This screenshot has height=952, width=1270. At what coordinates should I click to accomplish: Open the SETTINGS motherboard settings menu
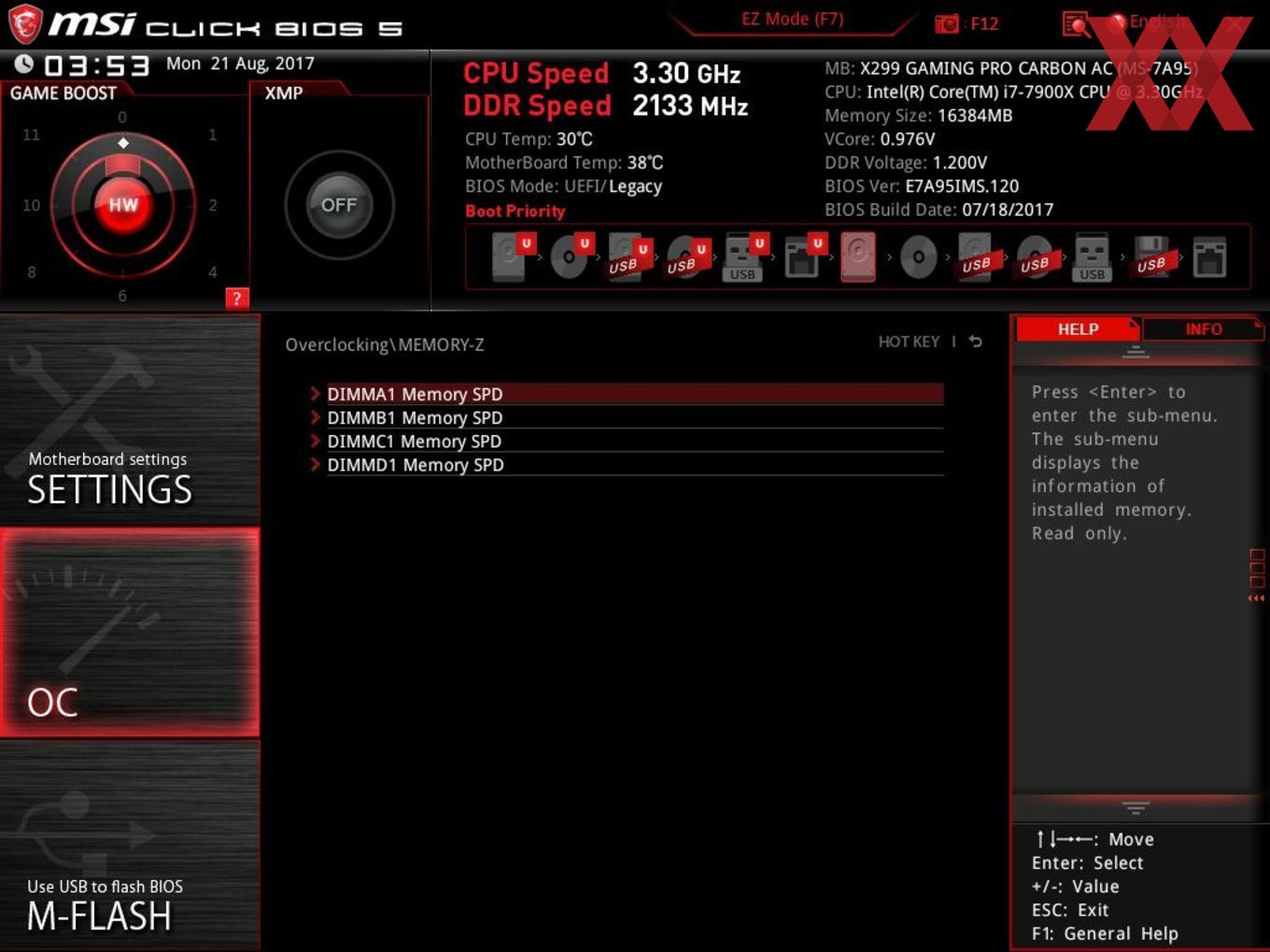[x=130, y=420]
